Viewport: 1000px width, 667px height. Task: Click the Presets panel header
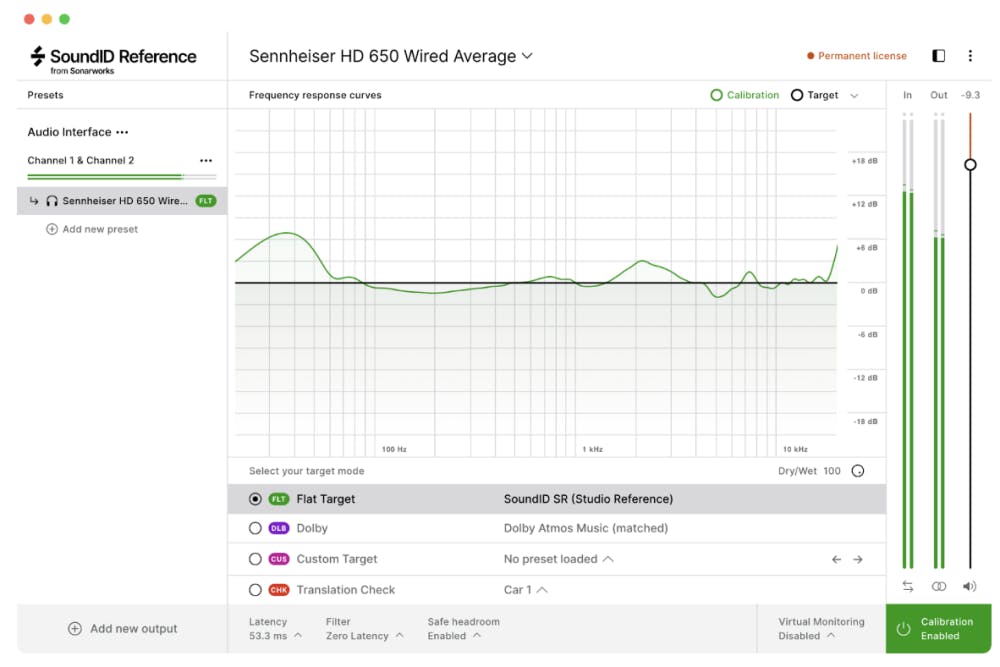[45, 95]
